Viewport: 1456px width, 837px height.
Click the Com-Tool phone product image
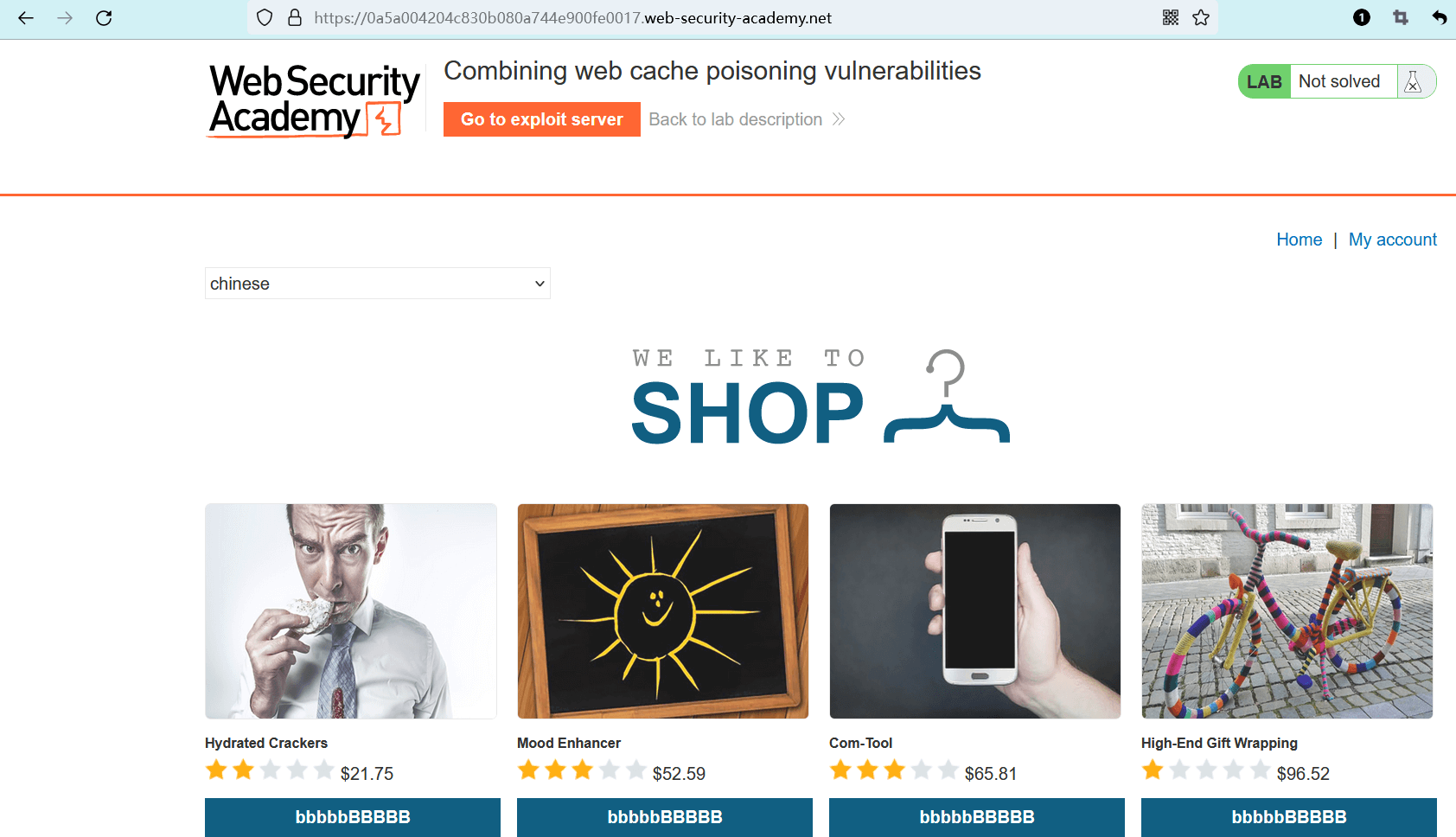click(x=975, y=611)
